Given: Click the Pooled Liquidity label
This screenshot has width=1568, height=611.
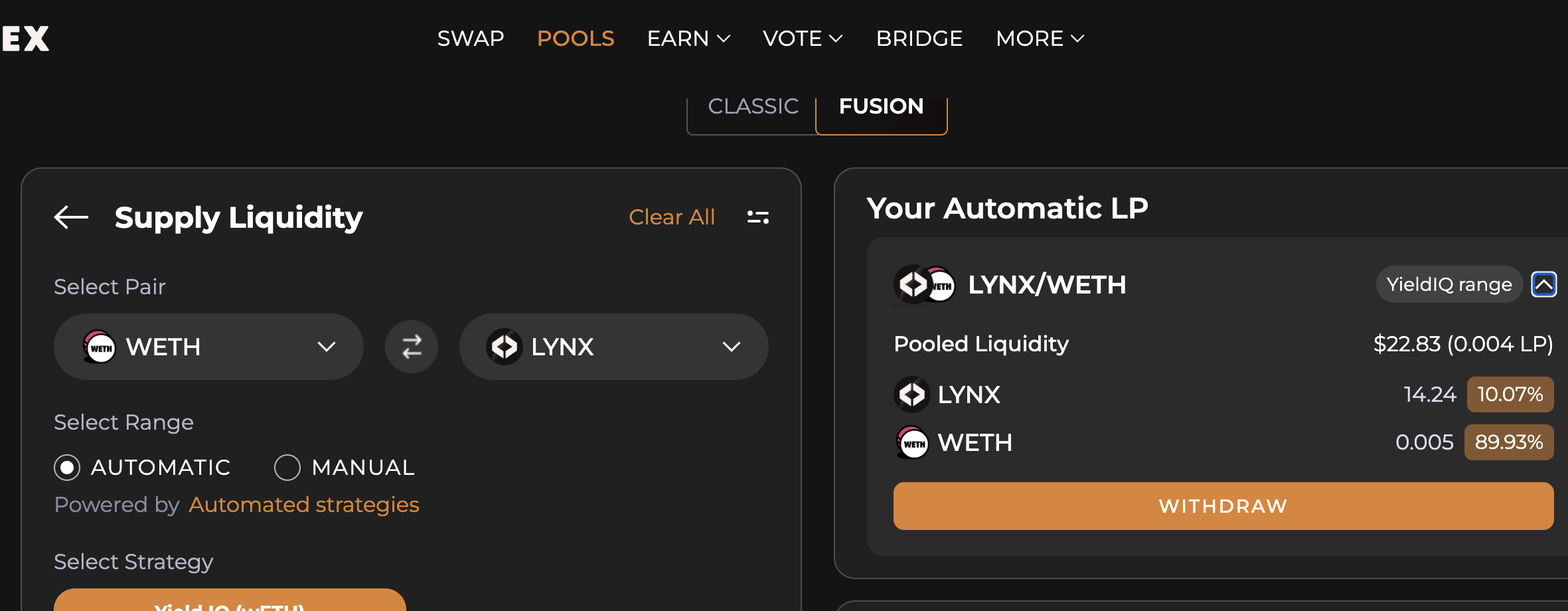Looking at the screenshot, I should coord(981,344).
